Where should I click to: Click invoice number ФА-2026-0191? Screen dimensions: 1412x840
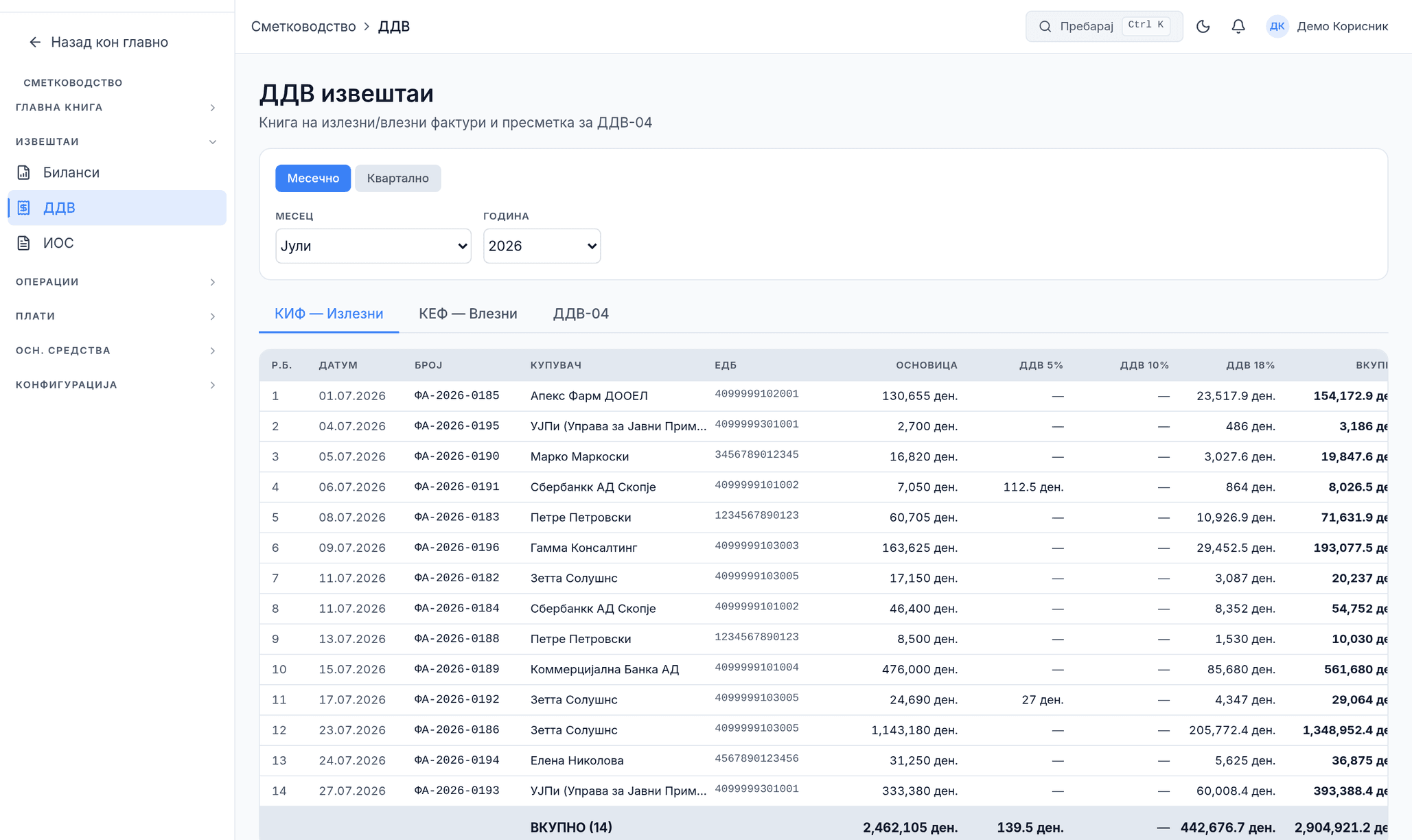(x=456, y=487)
